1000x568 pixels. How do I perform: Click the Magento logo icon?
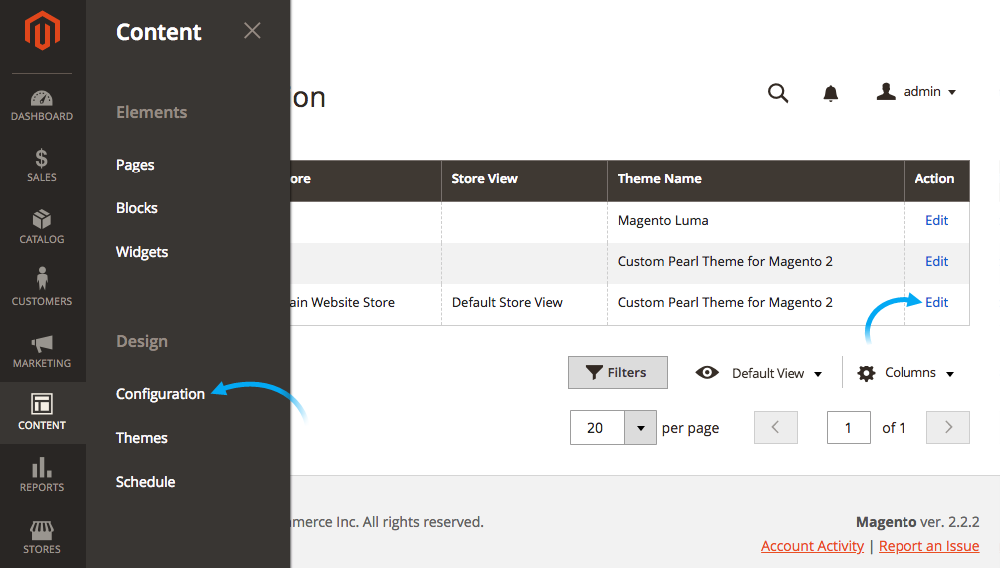pyautogui.click(x=42, y=32)
